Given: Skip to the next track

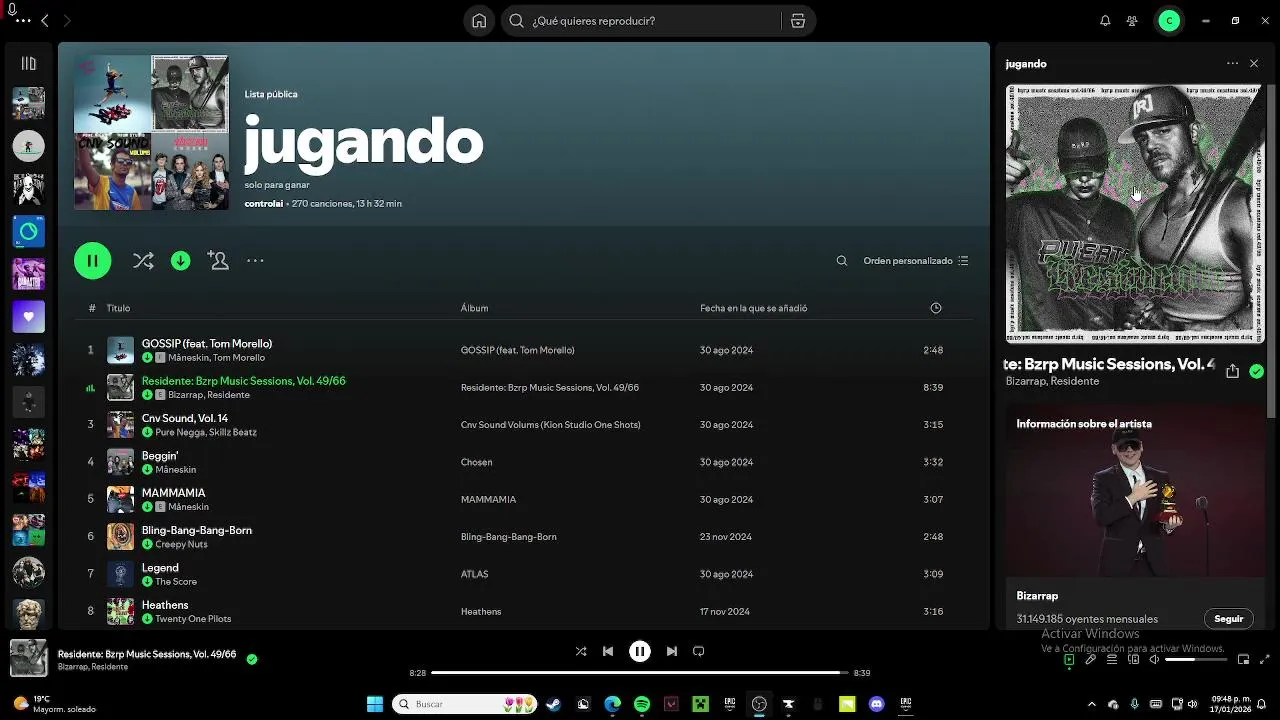Looking at the screenshot, I should coord(672,651).
